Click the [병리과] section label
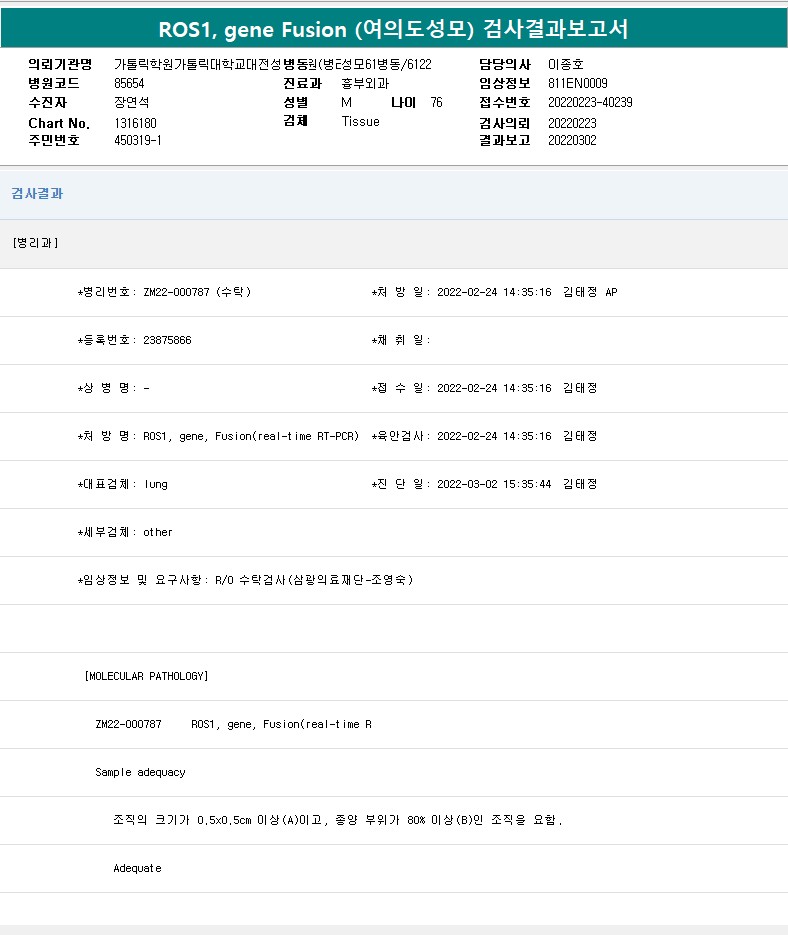Screen dimensions: 788x935 [x=35, y=243]
